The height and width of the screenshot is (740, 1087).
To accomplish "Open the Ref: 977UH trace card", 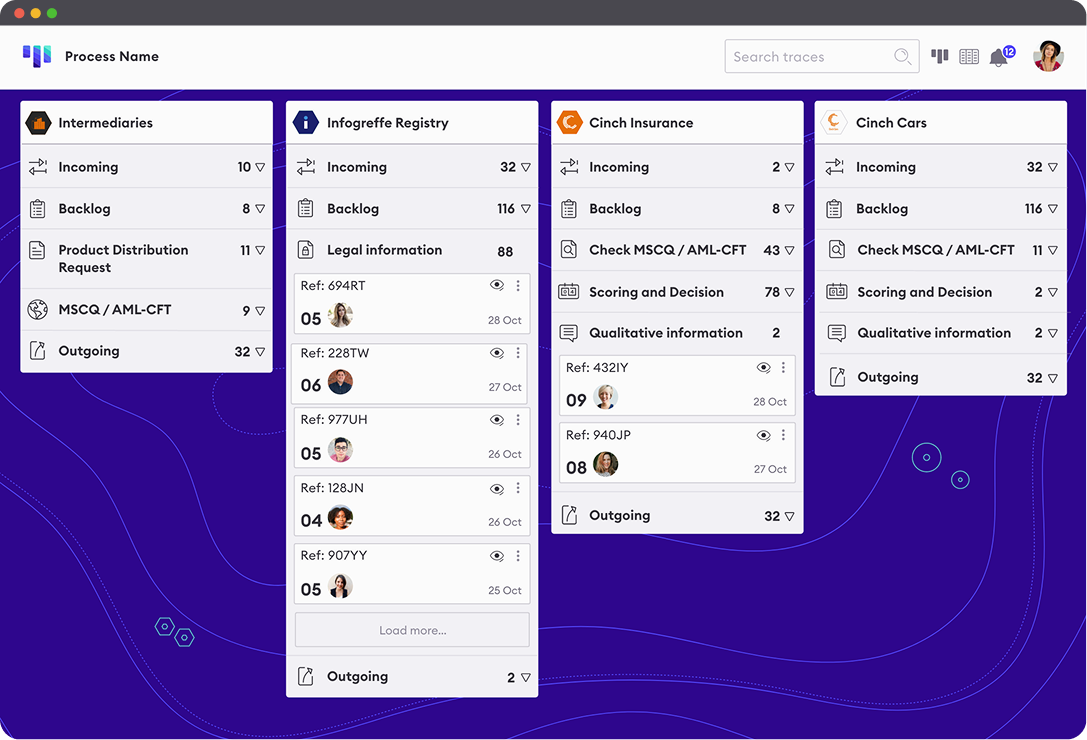I will click(412, 438).
